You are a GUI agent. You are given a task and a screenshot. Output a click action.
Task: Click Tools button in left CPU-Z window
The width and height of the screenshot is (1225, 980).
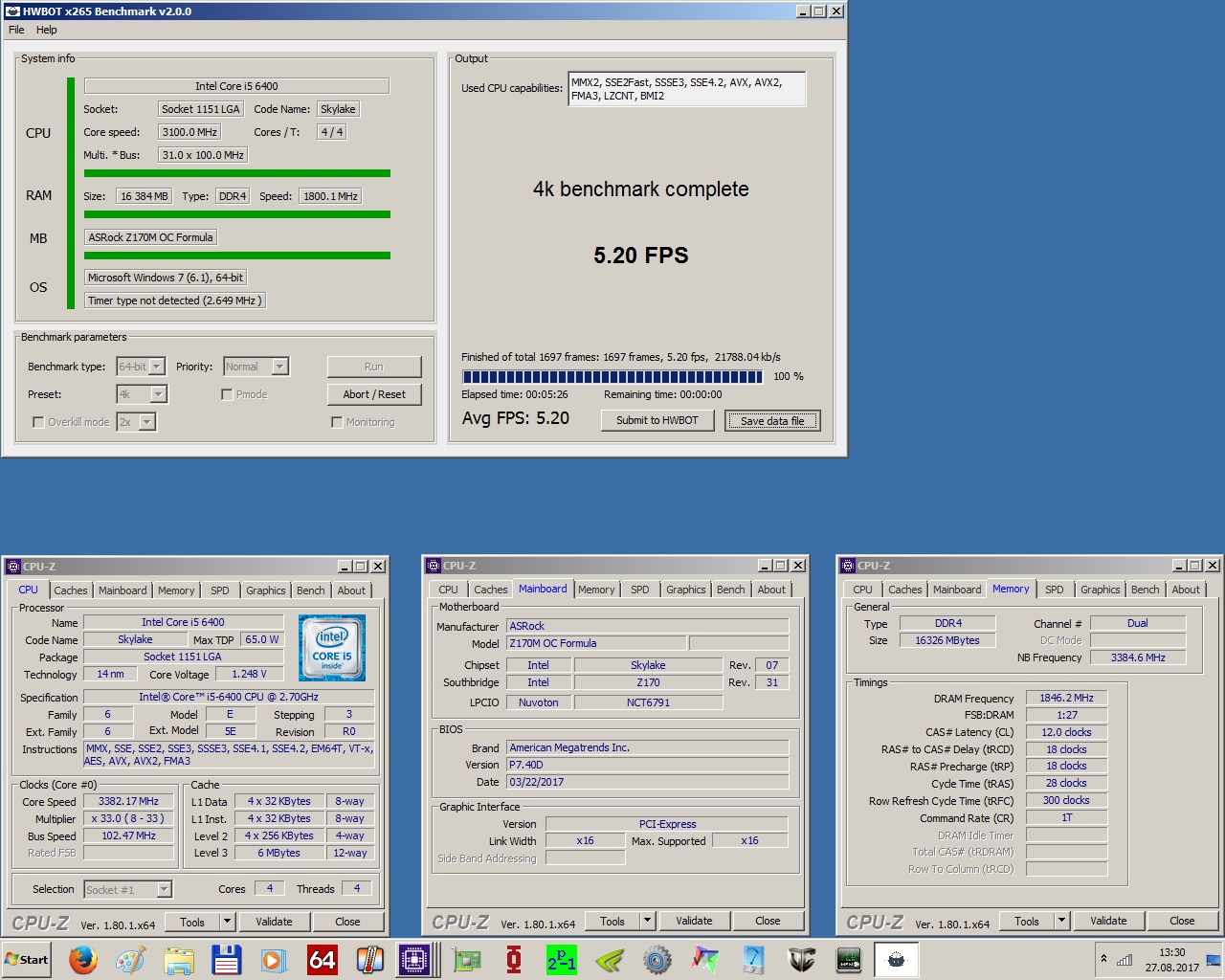tap(192, 922)
